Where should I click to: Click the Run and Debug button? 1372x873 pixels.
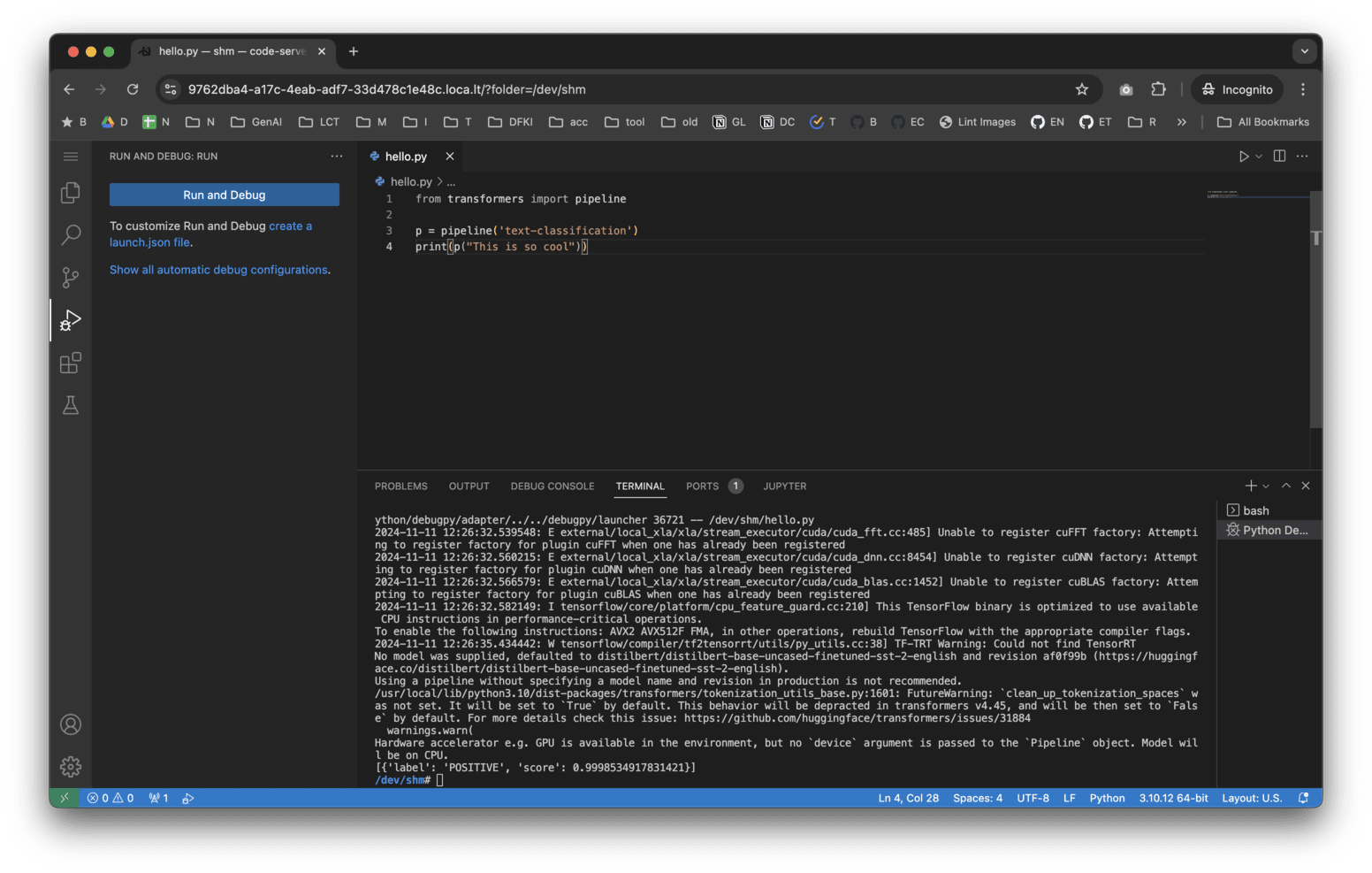click(224, 194)
